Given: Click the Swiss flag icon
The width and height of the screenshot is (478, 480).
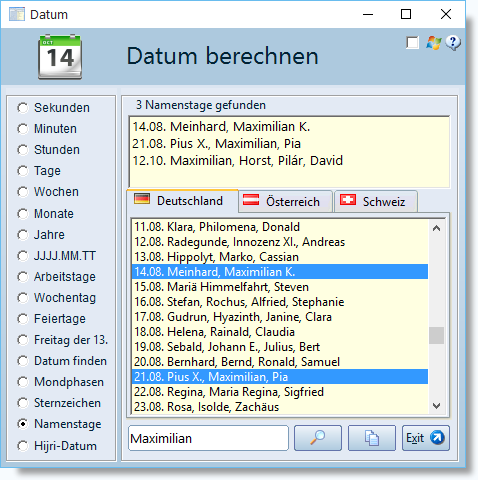Looking at the screenshot, I should pos(348,200).
